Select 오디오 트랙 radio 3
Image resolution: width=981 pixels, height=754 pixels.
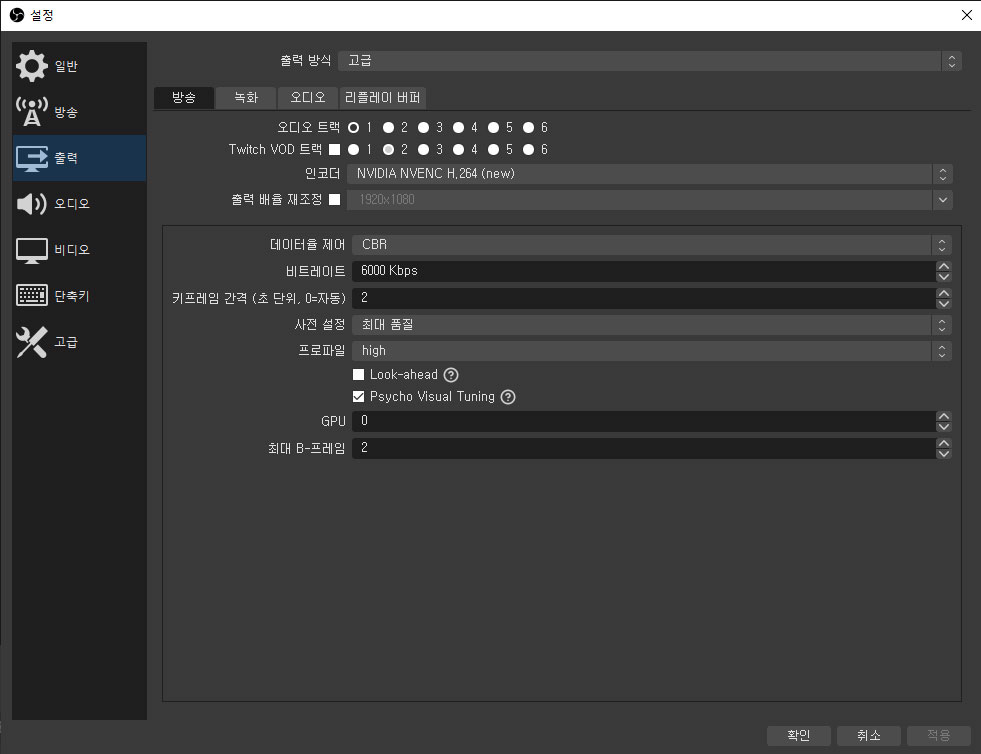point(424,128)
